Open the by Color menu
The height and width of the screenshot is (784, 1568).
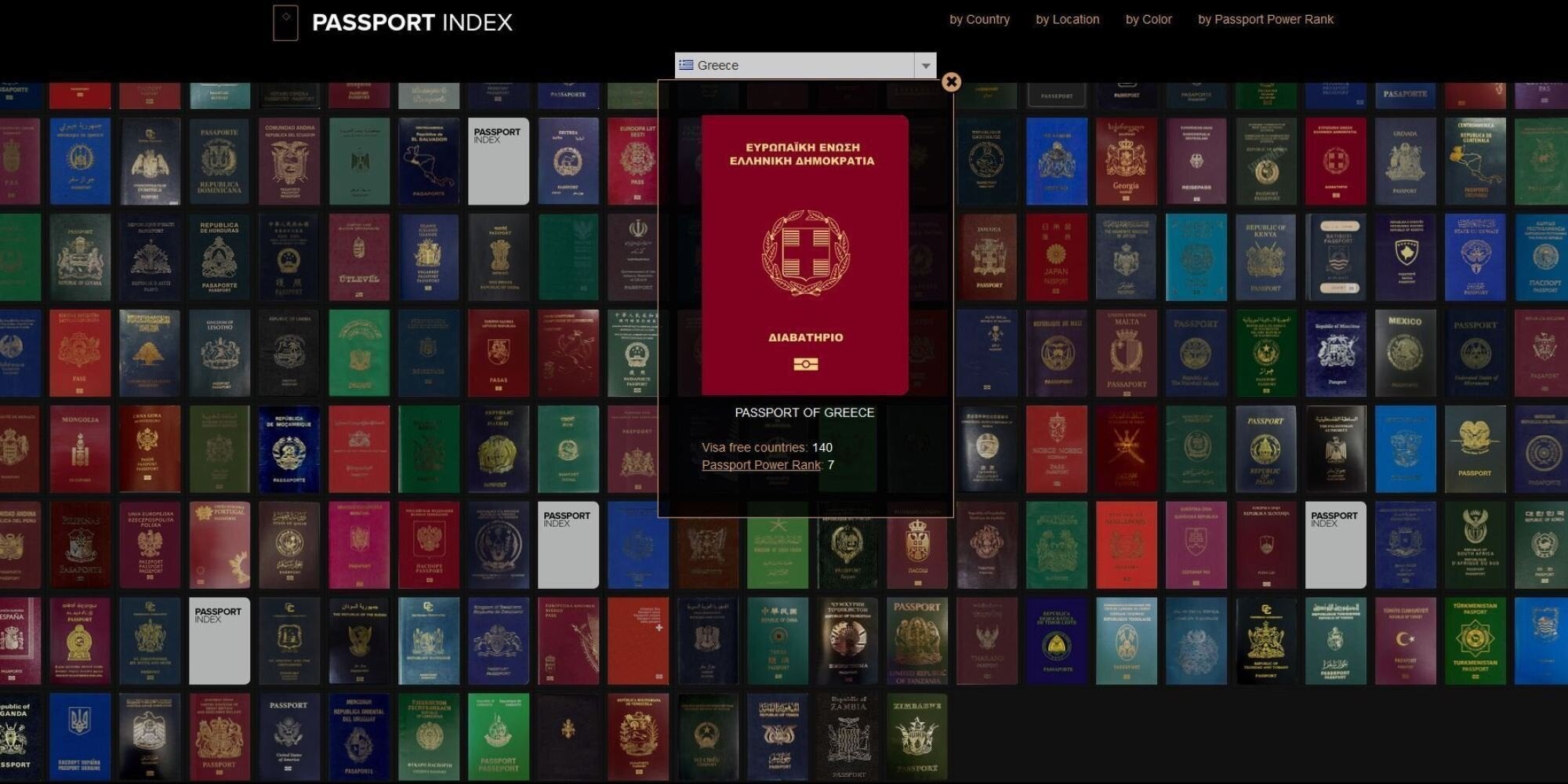pos(1149,20)
